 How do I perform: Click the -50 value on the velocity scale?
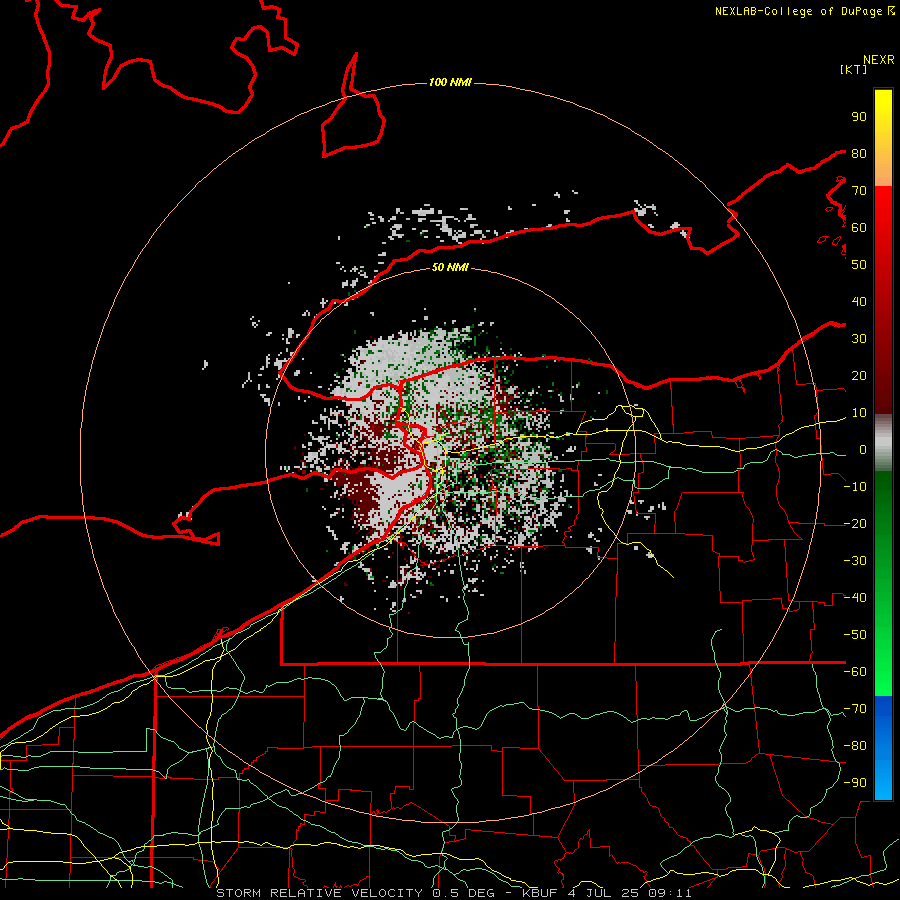(855, 635)
